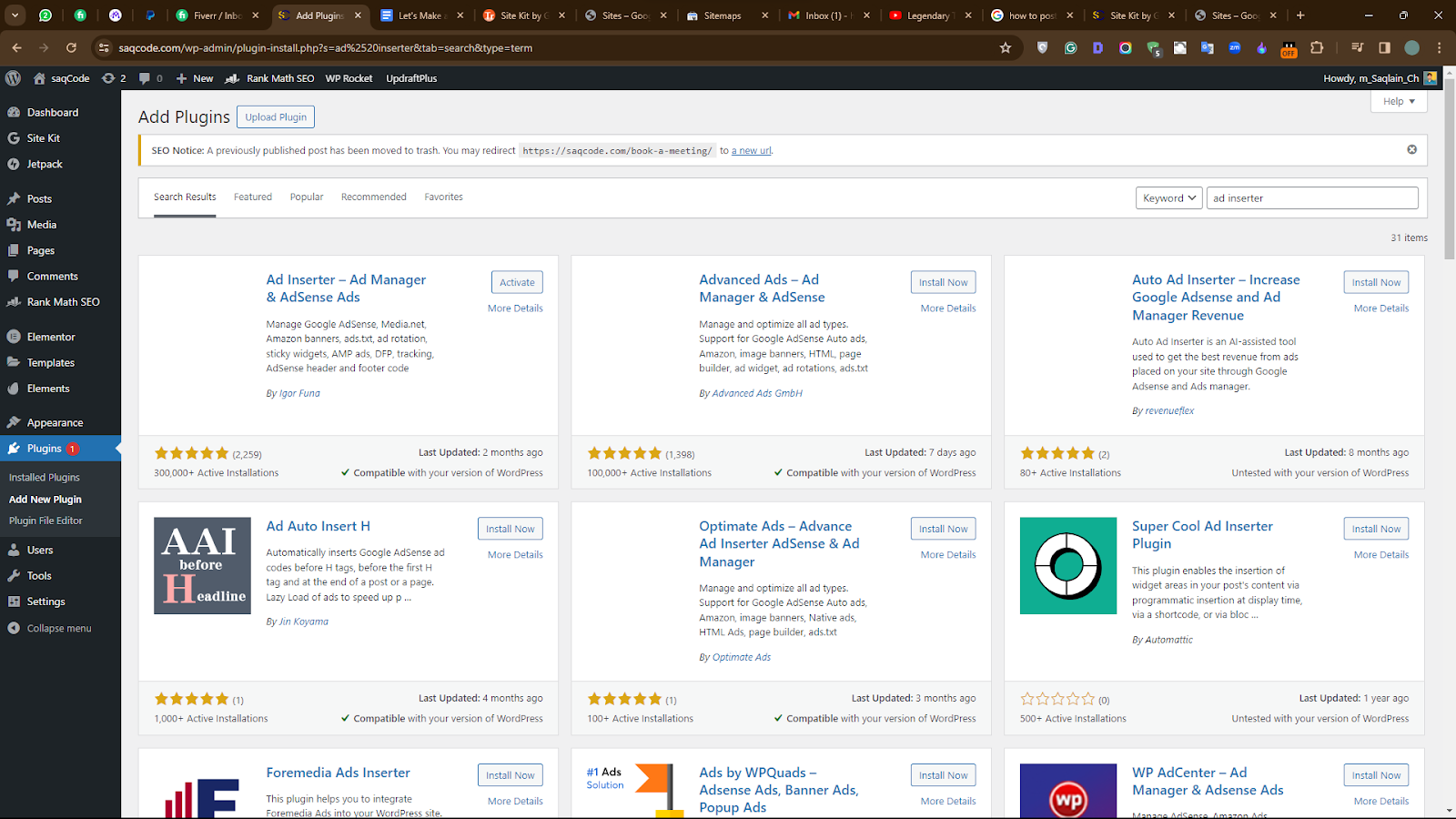Reload the browser page
1456x819 pixels.
coord(71,47)
